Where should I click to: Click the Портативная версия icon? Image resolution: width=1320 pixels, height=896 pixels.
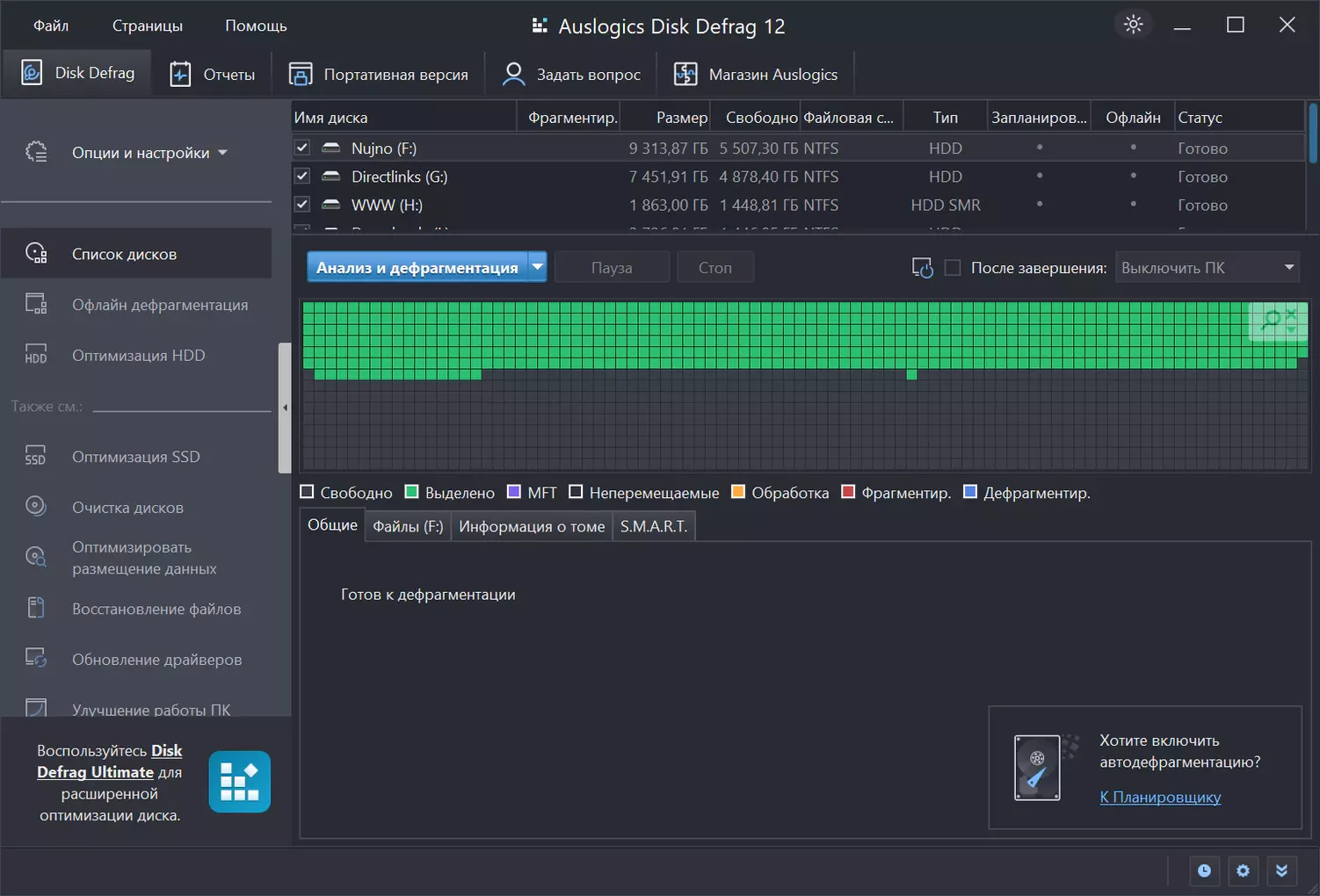(301, 75)
